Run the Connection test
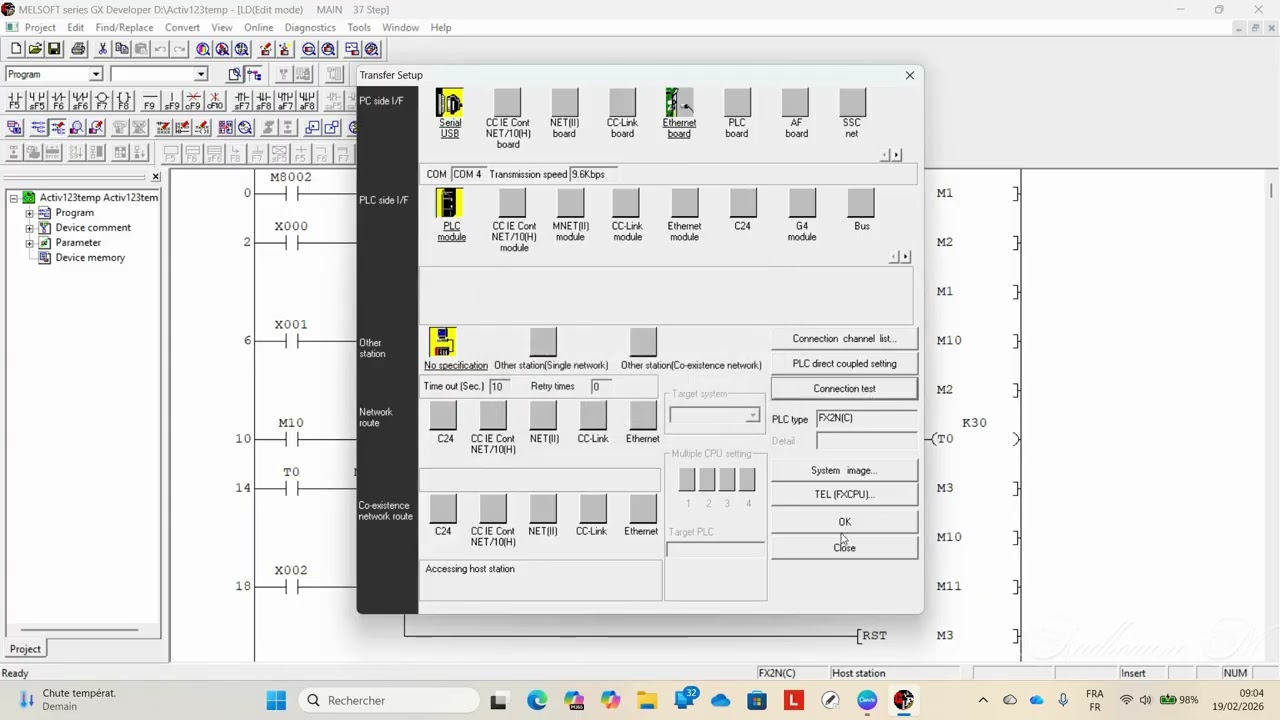The image size is (1280, 720). pyautogui.click(x=844, y=389)
